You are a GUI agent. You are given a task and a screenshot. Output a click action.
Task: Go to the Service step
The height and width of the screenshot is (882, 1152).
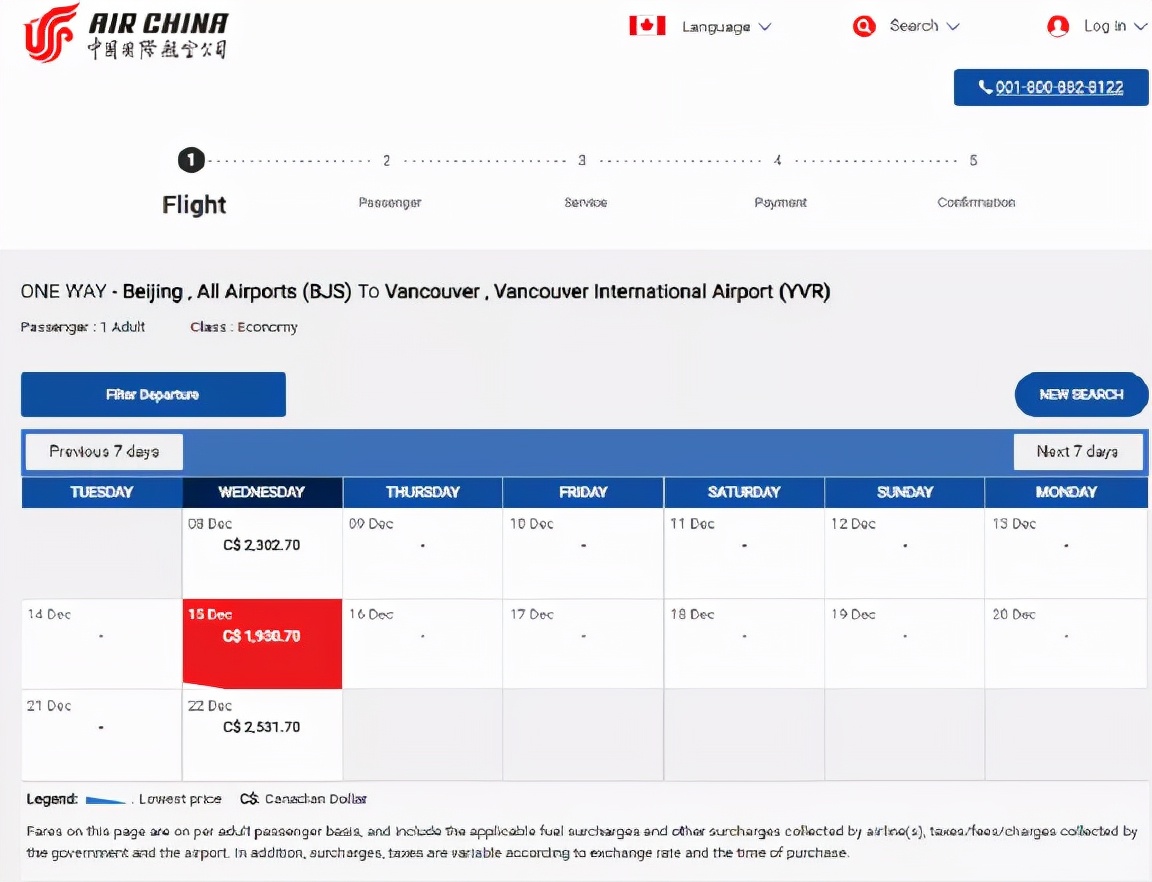click(586, 202)
